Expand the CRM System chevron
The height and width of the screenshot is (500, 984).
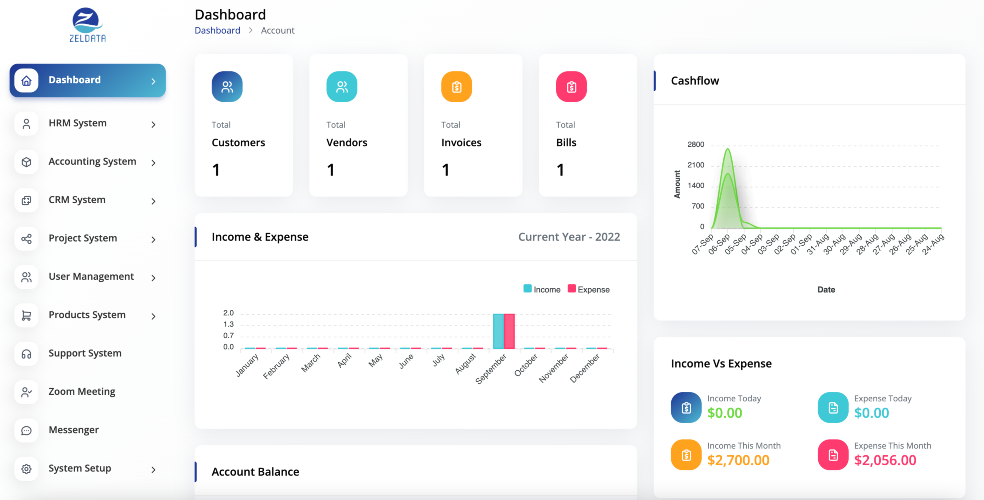[153, 201]
